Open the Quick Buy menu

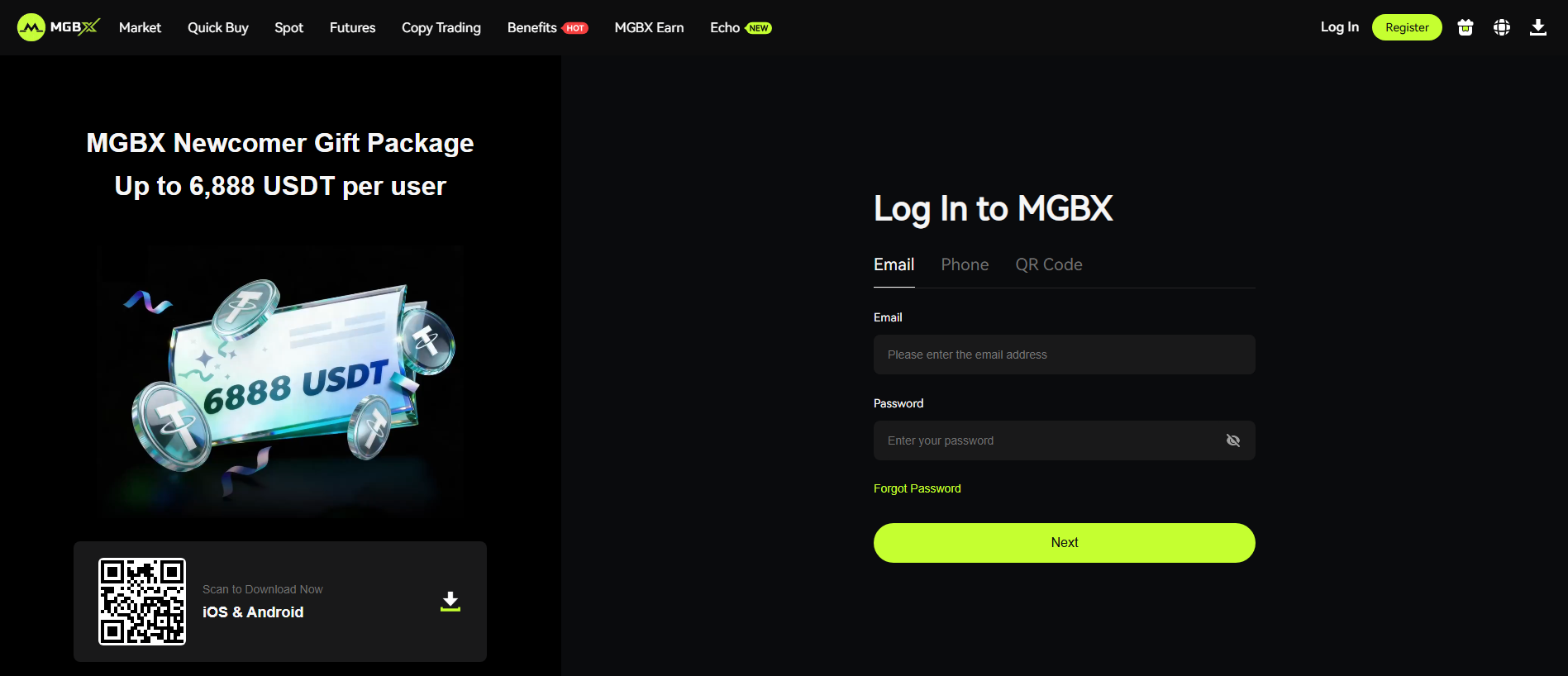click(x=218, y=27)
